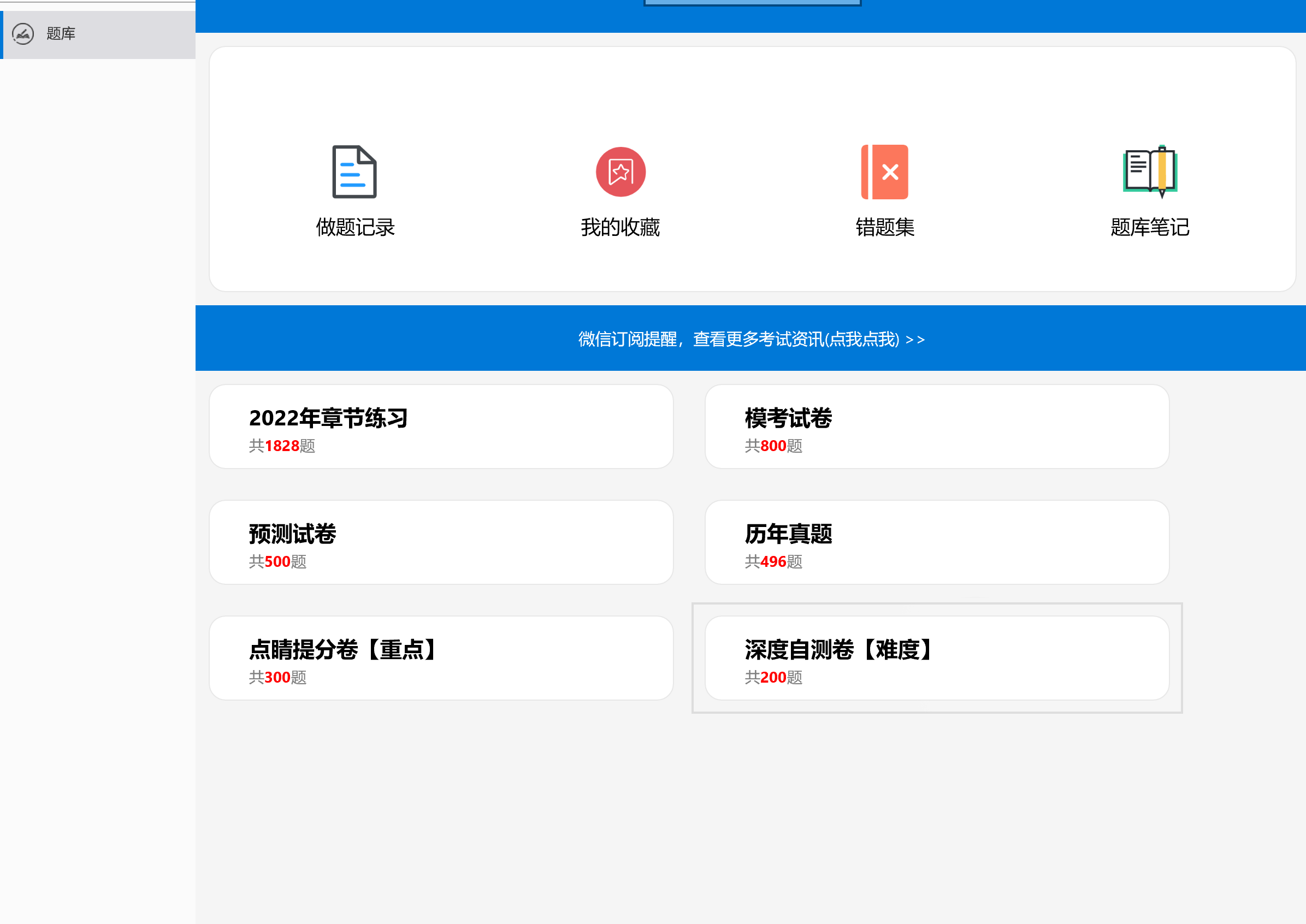Open the 2022年章节练习 card
This screenshot has height=924, width=1306.
coord(441,427)
